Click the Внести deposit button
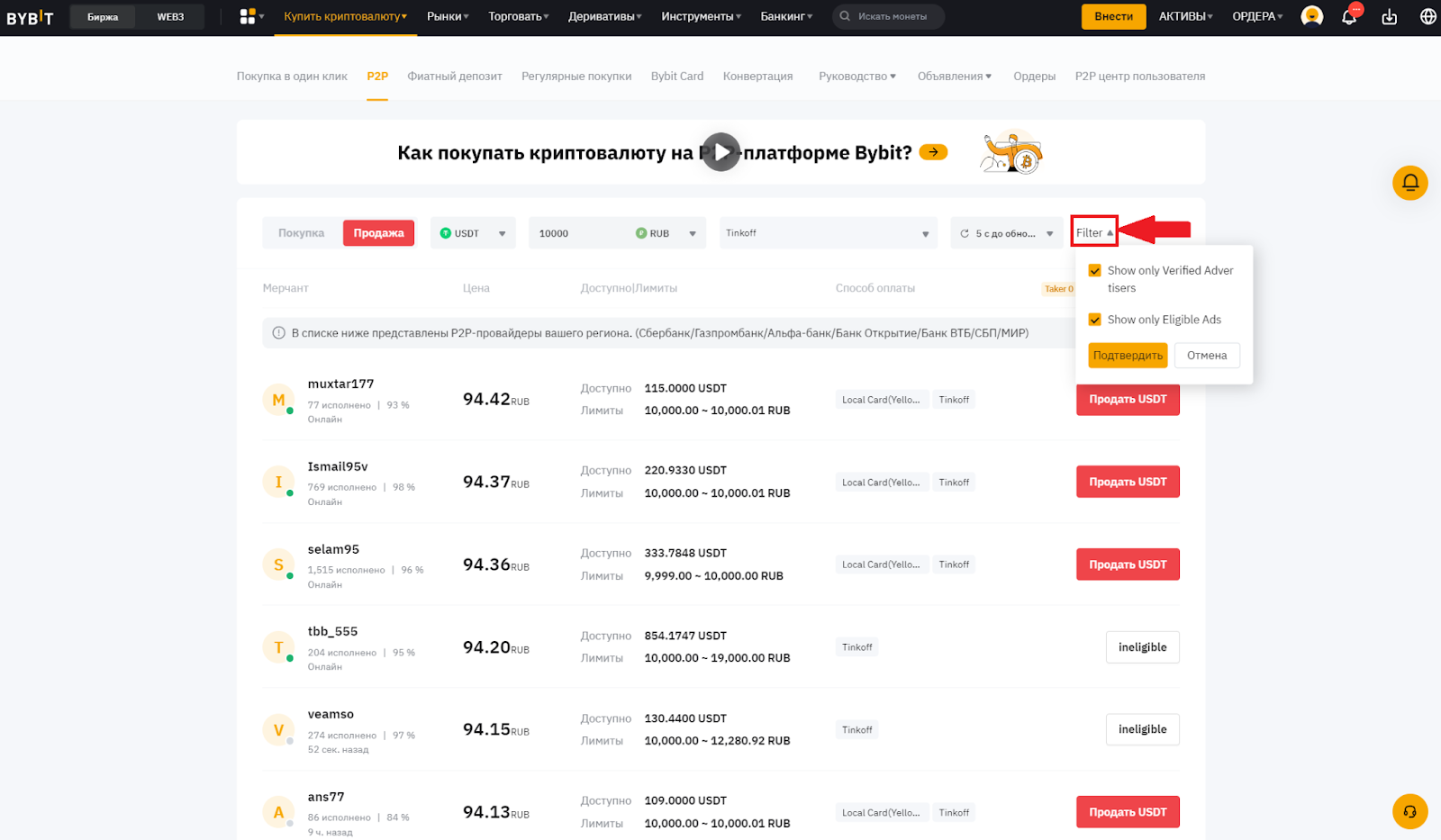Screen dimensions: 1441x840 coord(1113,16)
